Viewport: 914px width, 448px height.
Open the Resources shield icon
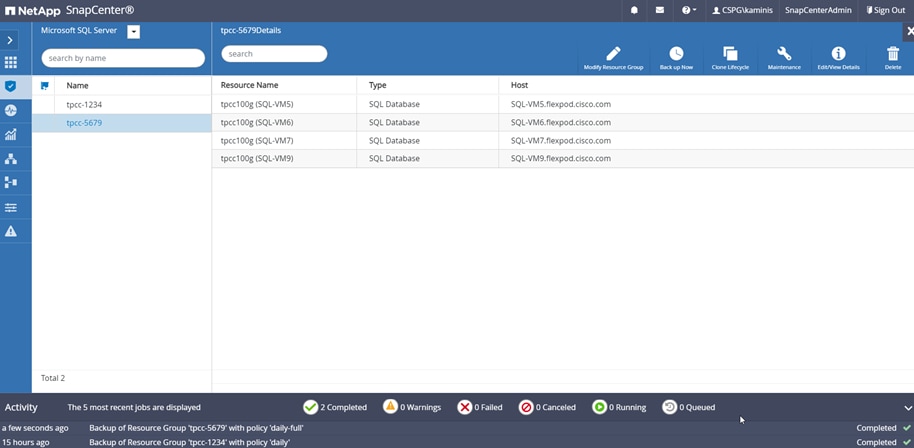coord(10,86)
